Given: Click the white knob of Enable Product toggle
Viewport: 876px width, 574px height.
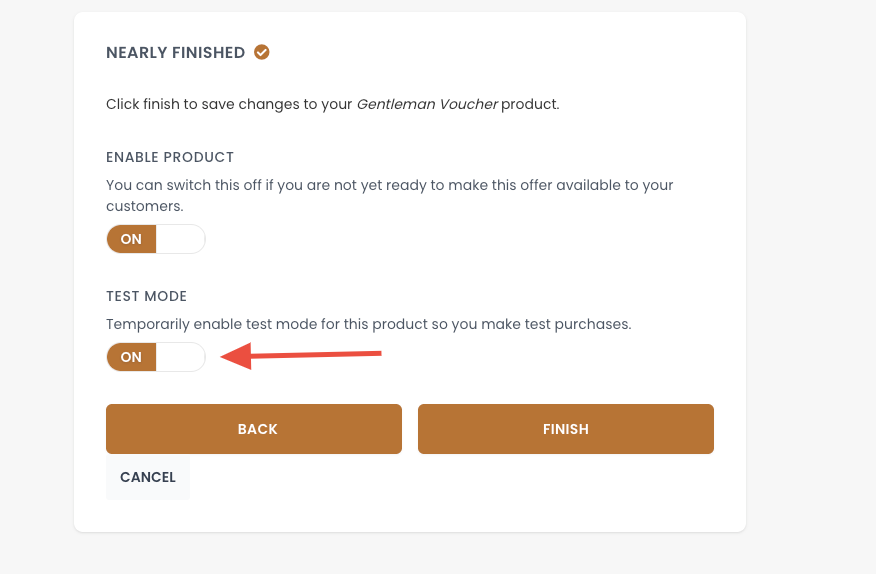Looking at the screenshot, I should coord(181,239).
